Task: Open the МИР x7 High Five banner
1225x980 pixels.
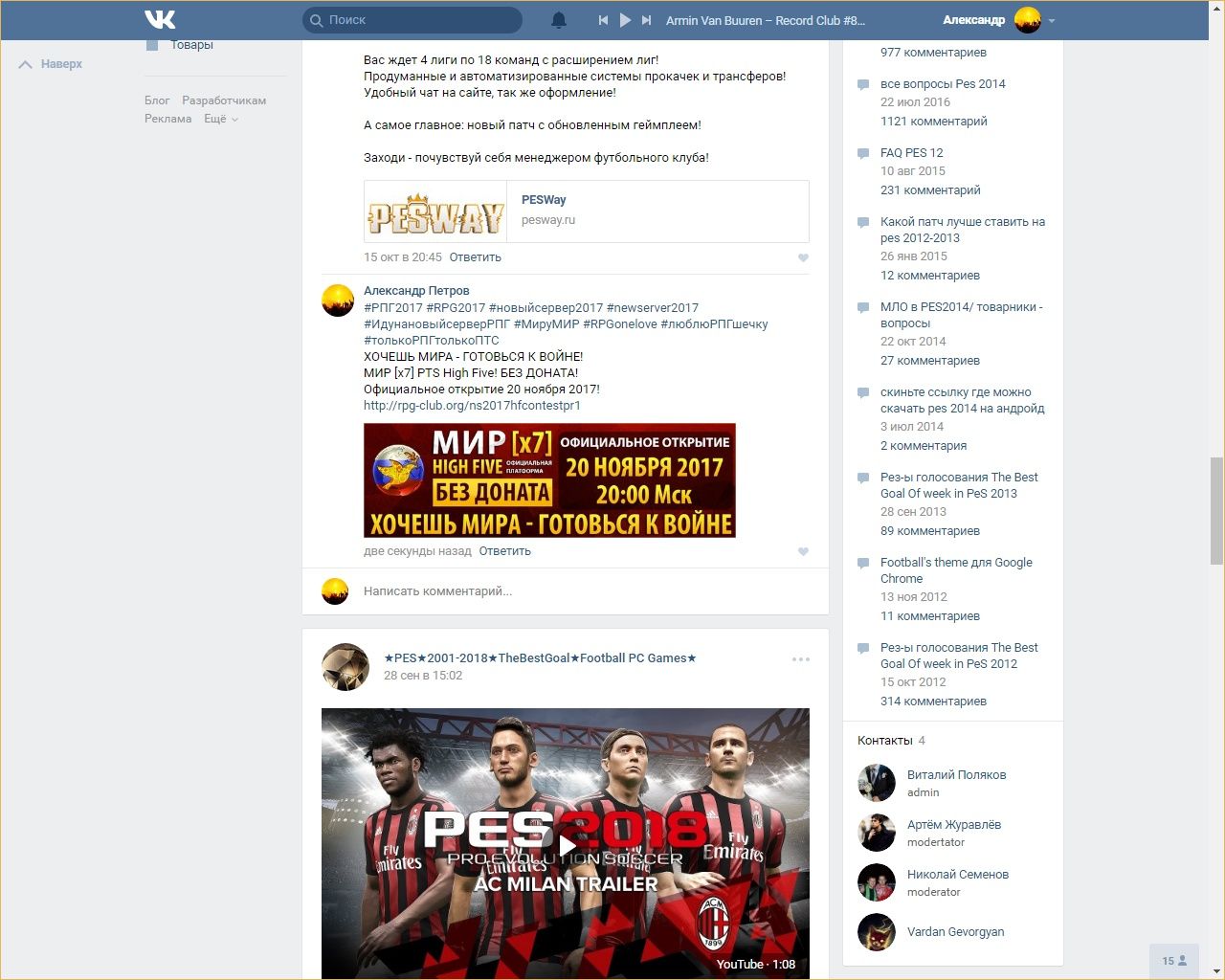Action: pyautogui.click(x=549, y=480)
